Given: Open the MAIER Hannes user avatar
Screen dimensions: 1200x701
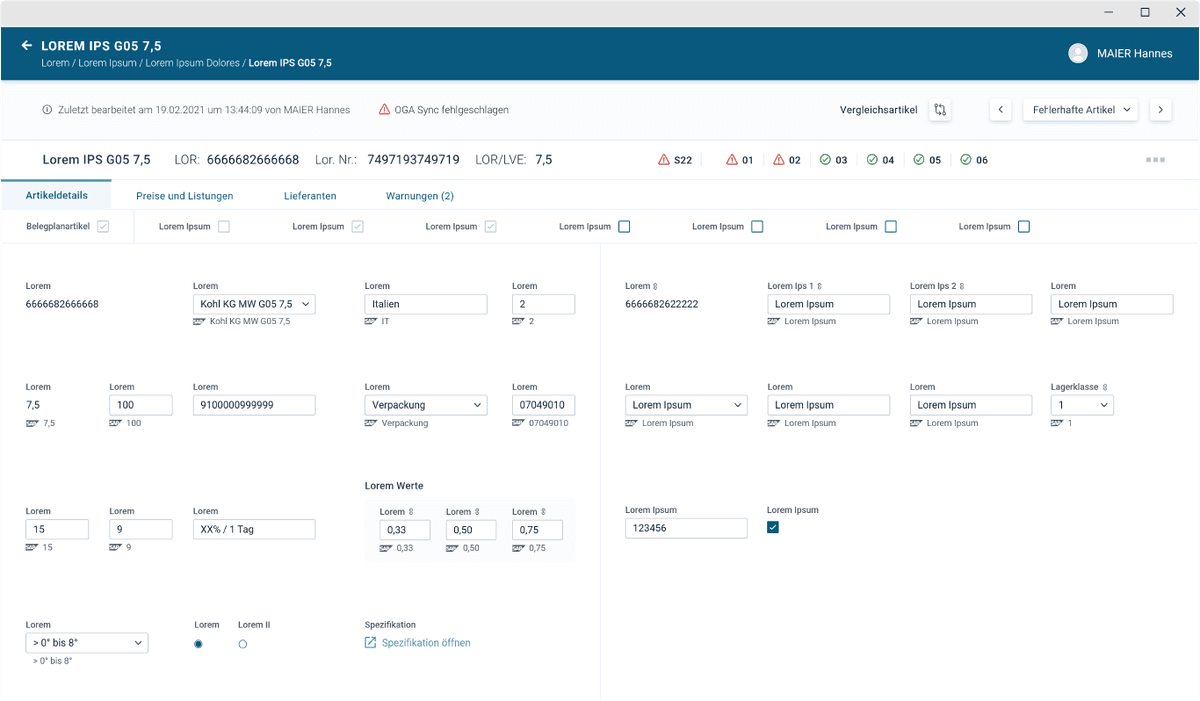Looking at the screenshot, I should coord(1077,53).
